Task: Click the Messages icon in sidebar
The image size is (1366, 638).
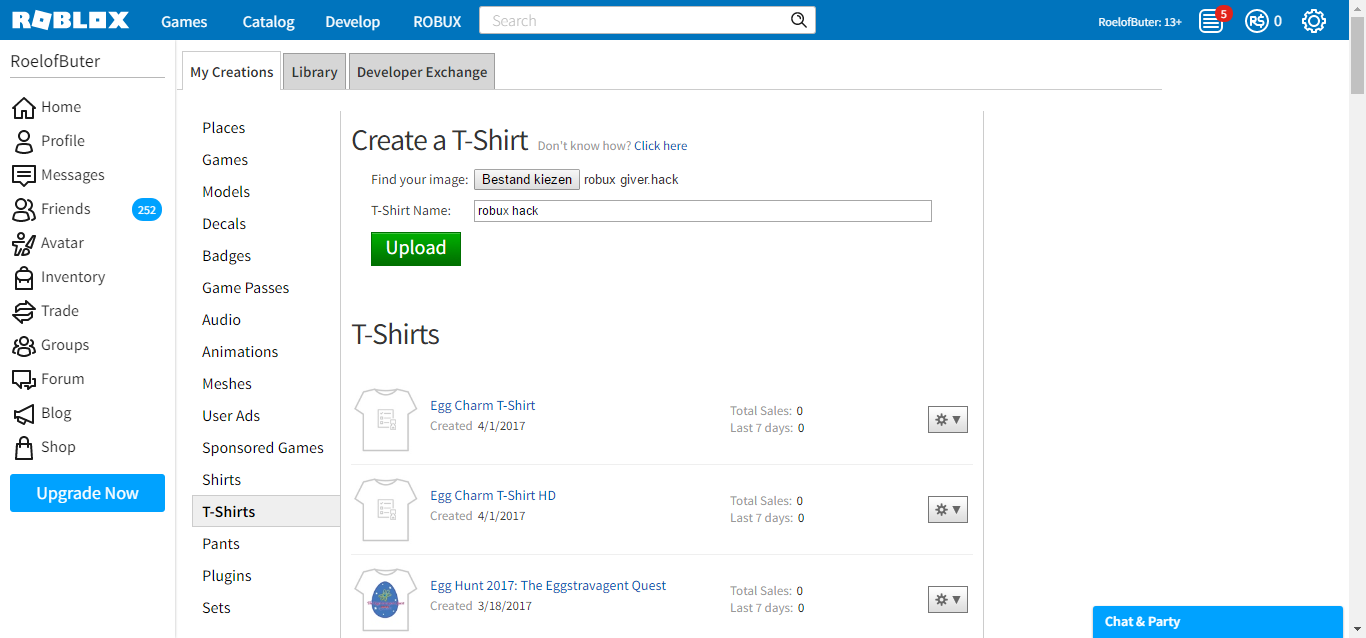Action: (23, 175)
